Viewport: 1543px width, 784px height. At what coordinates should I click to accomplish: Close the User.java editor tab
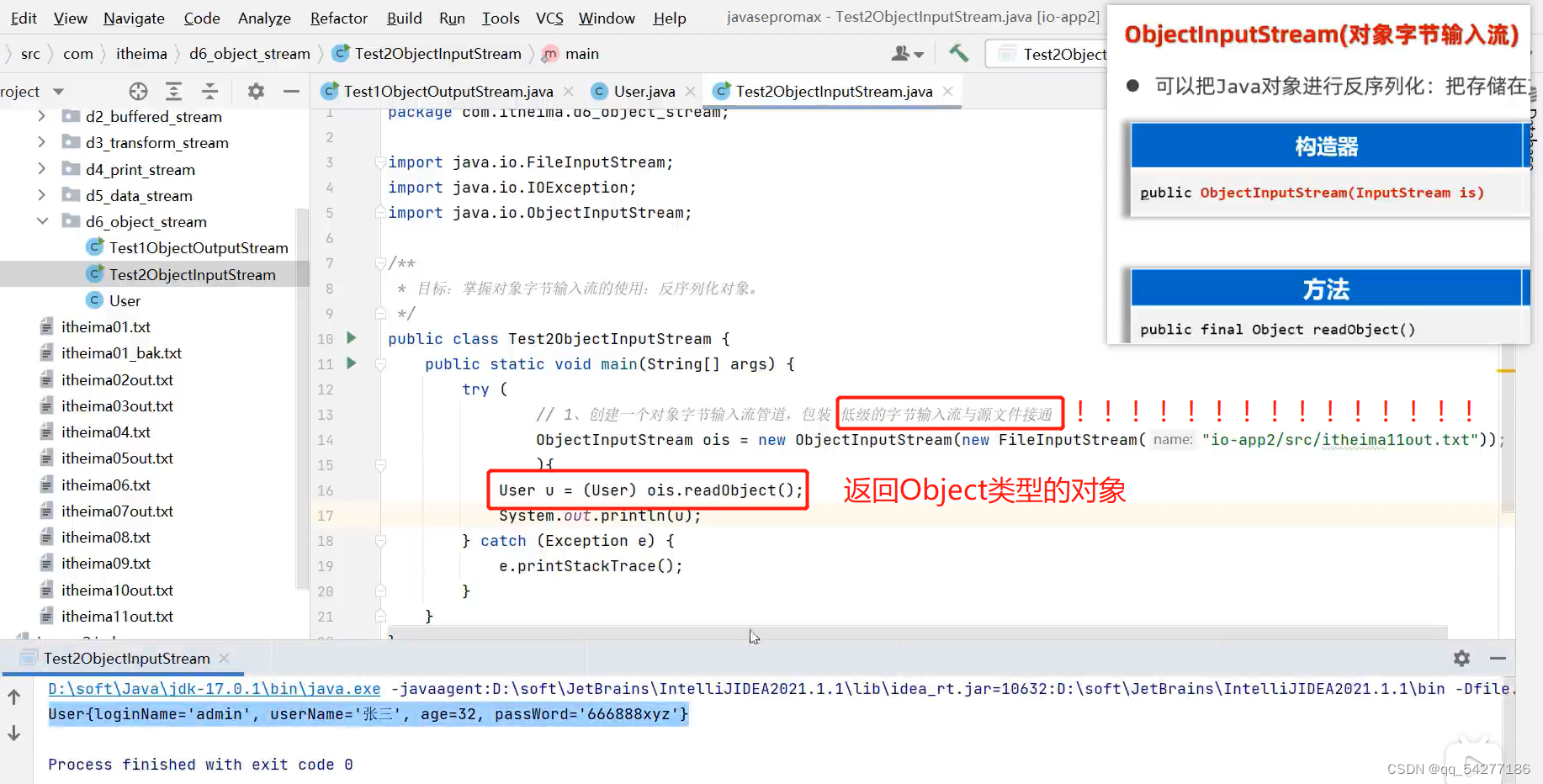691,91
